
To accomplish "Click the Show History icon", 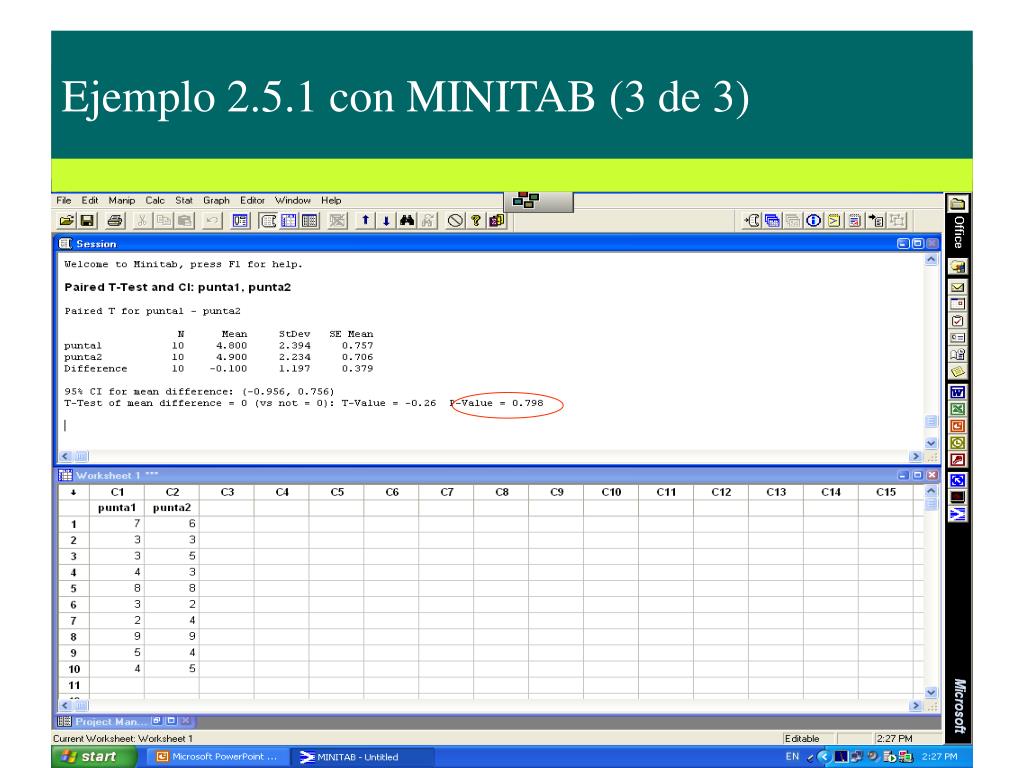I will [x=834, y=221].
